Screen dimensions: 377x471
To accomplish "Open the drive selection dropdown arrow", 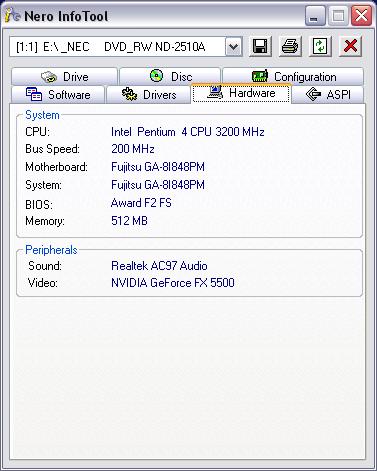I will point(234,47).
